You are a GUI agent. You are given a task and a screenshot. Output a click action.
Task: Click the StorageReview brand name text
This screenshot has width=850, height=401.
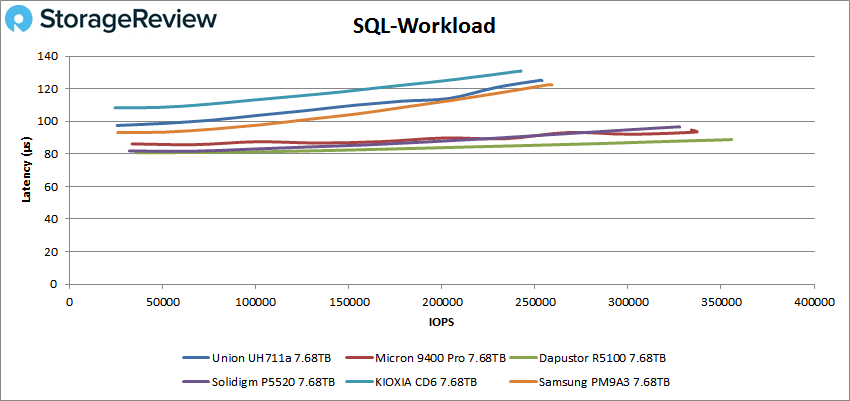[x=129, y=20]
